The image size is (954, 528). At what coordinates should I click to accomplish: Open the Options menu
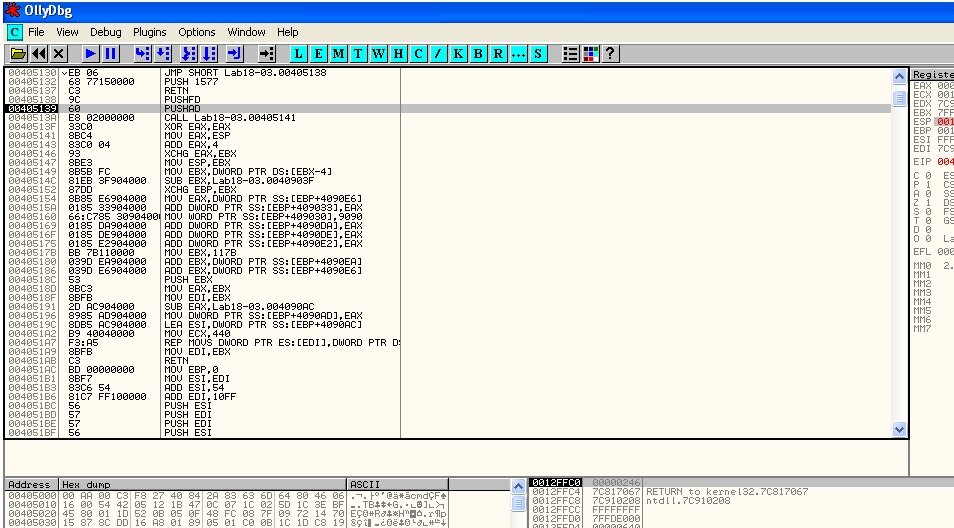(x=197, y=32)
